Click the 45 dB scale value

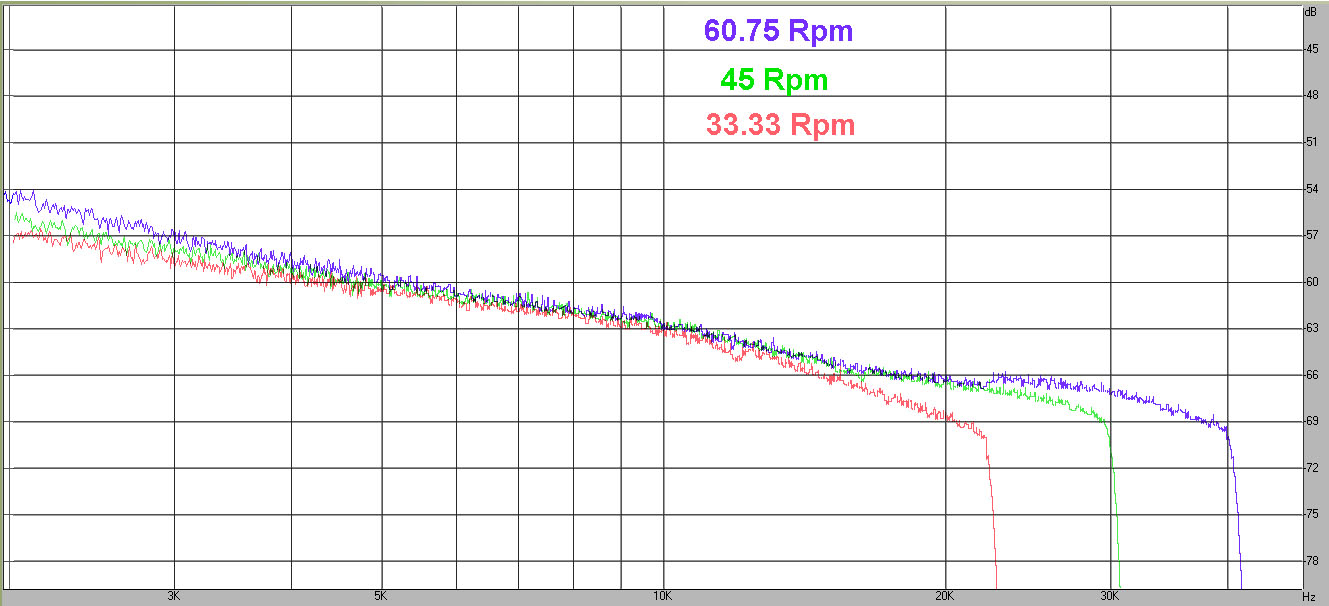[x=1310, y=49]
